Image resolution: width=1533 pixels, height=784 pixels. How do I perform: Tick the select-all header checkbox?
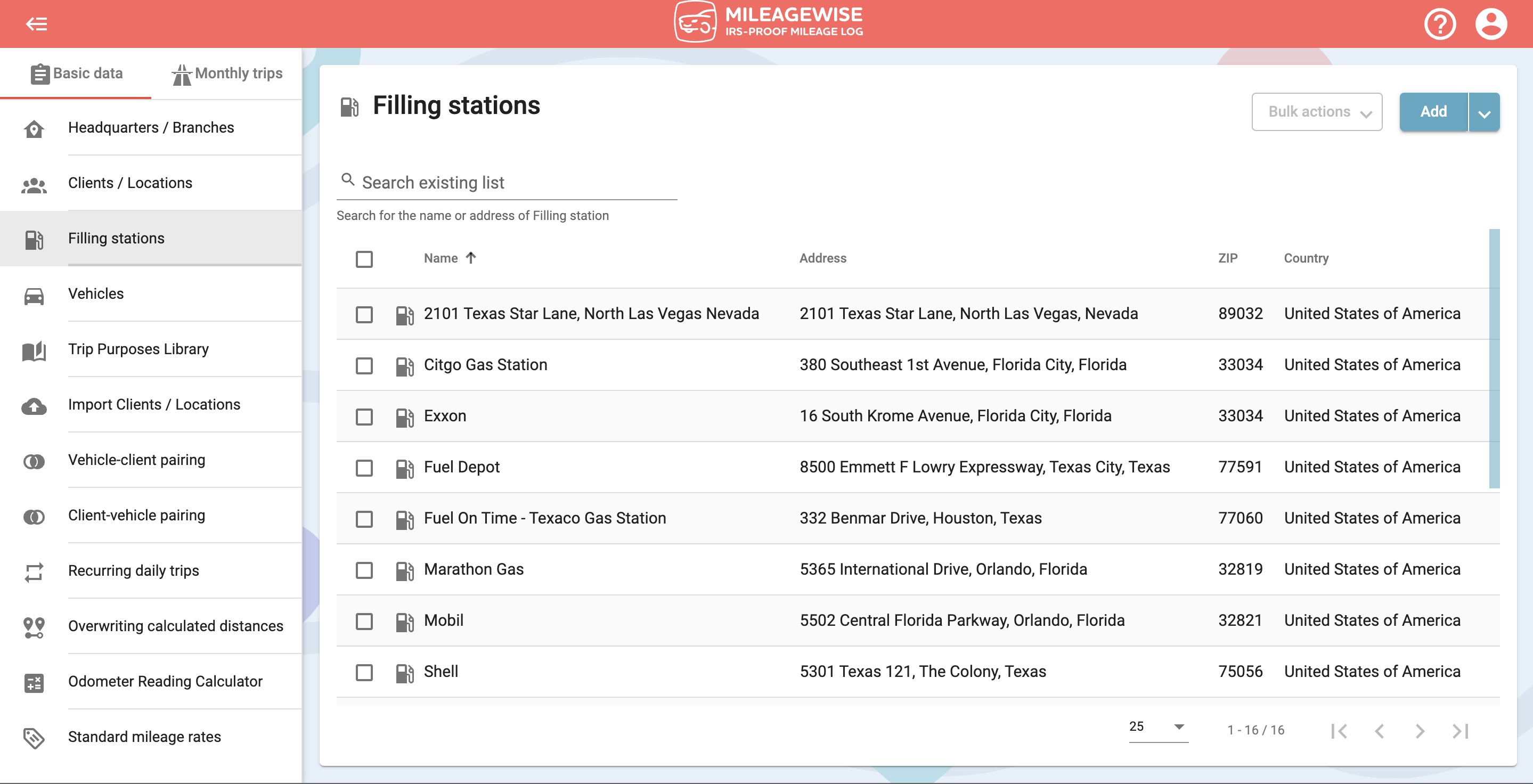coord(364,259)
